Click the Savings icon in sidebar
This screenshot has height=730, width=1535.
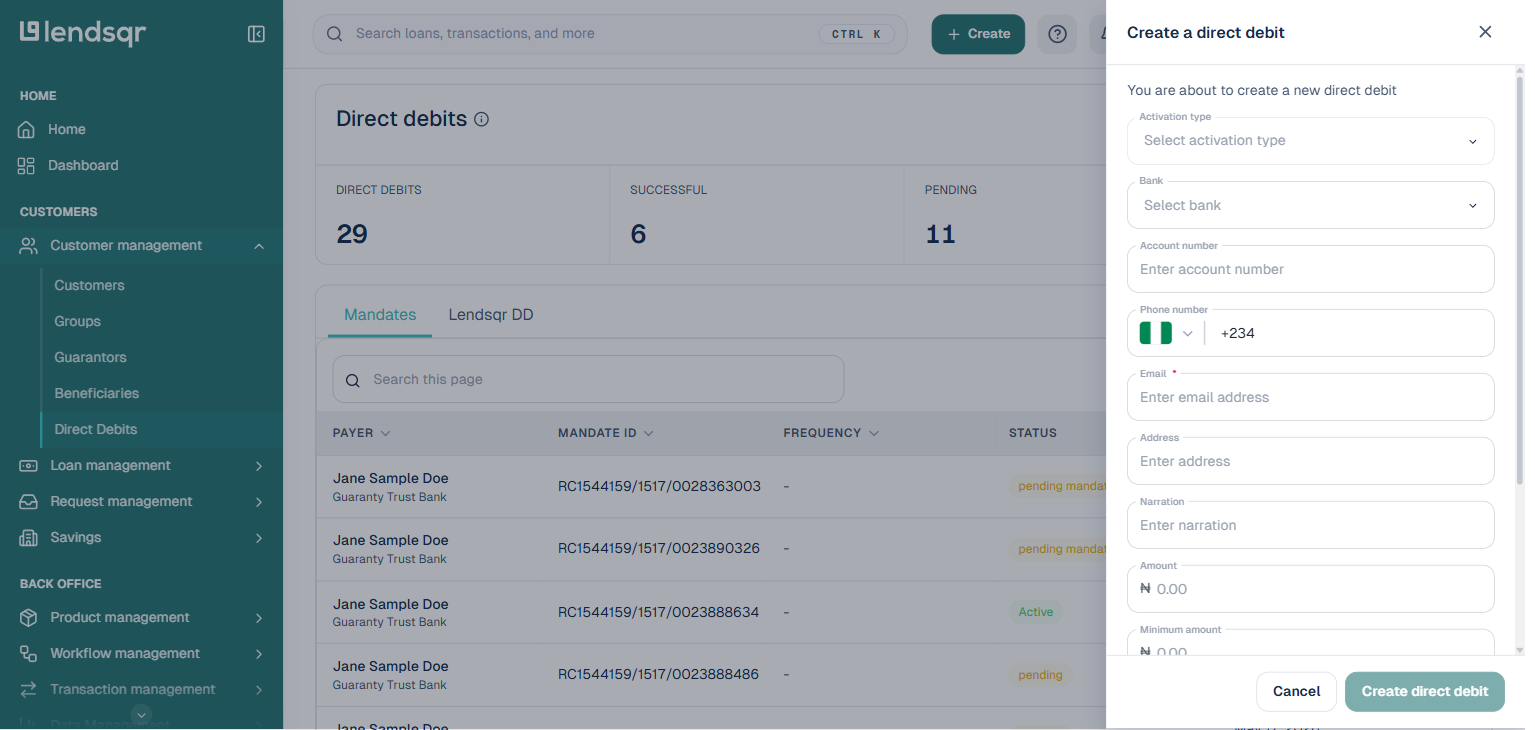(x=29, y=538)
